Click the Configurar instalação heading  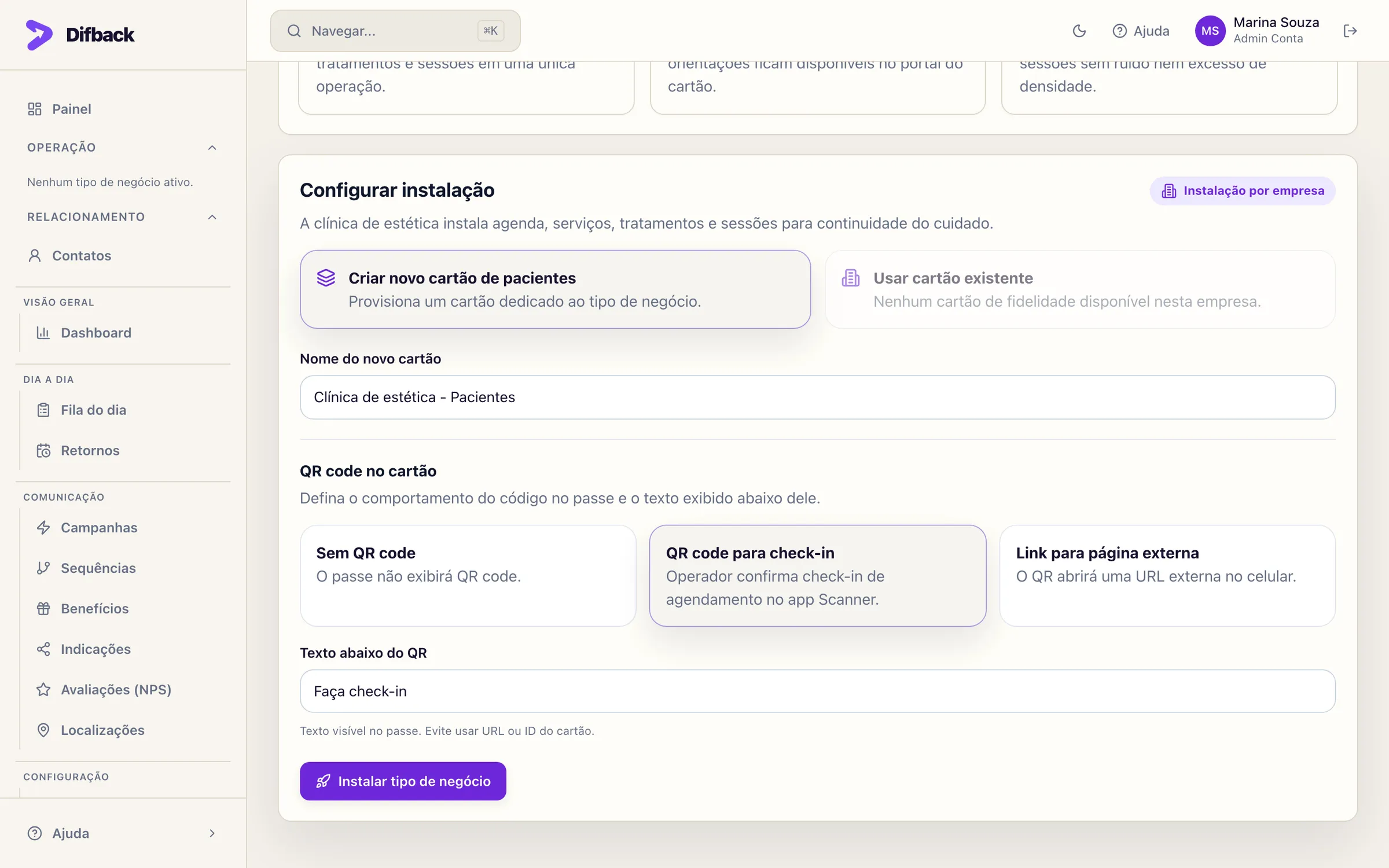(397, 190)
